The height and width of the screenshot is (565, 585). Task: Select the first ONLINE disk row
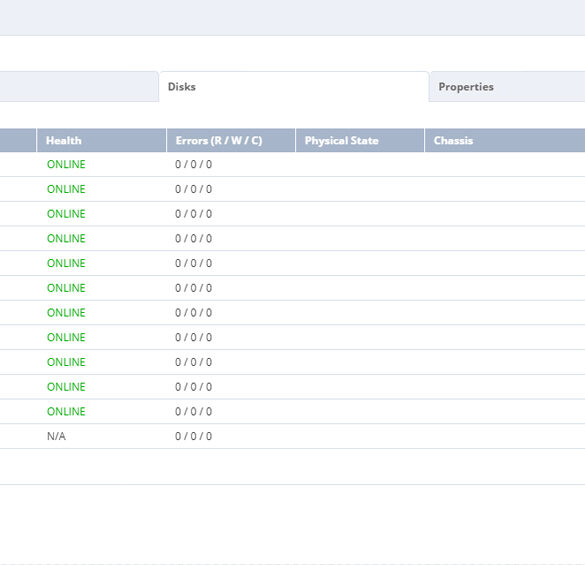[x=292, y=165]
